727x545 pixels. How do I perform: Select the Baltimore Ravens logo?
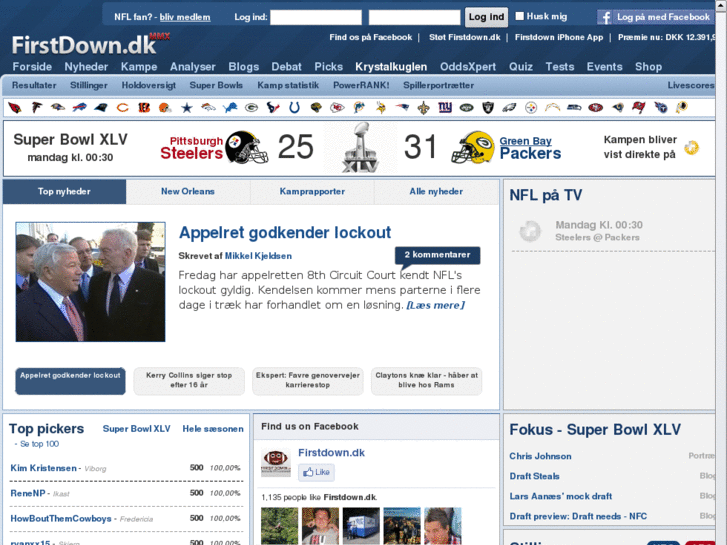pos(58,108)
